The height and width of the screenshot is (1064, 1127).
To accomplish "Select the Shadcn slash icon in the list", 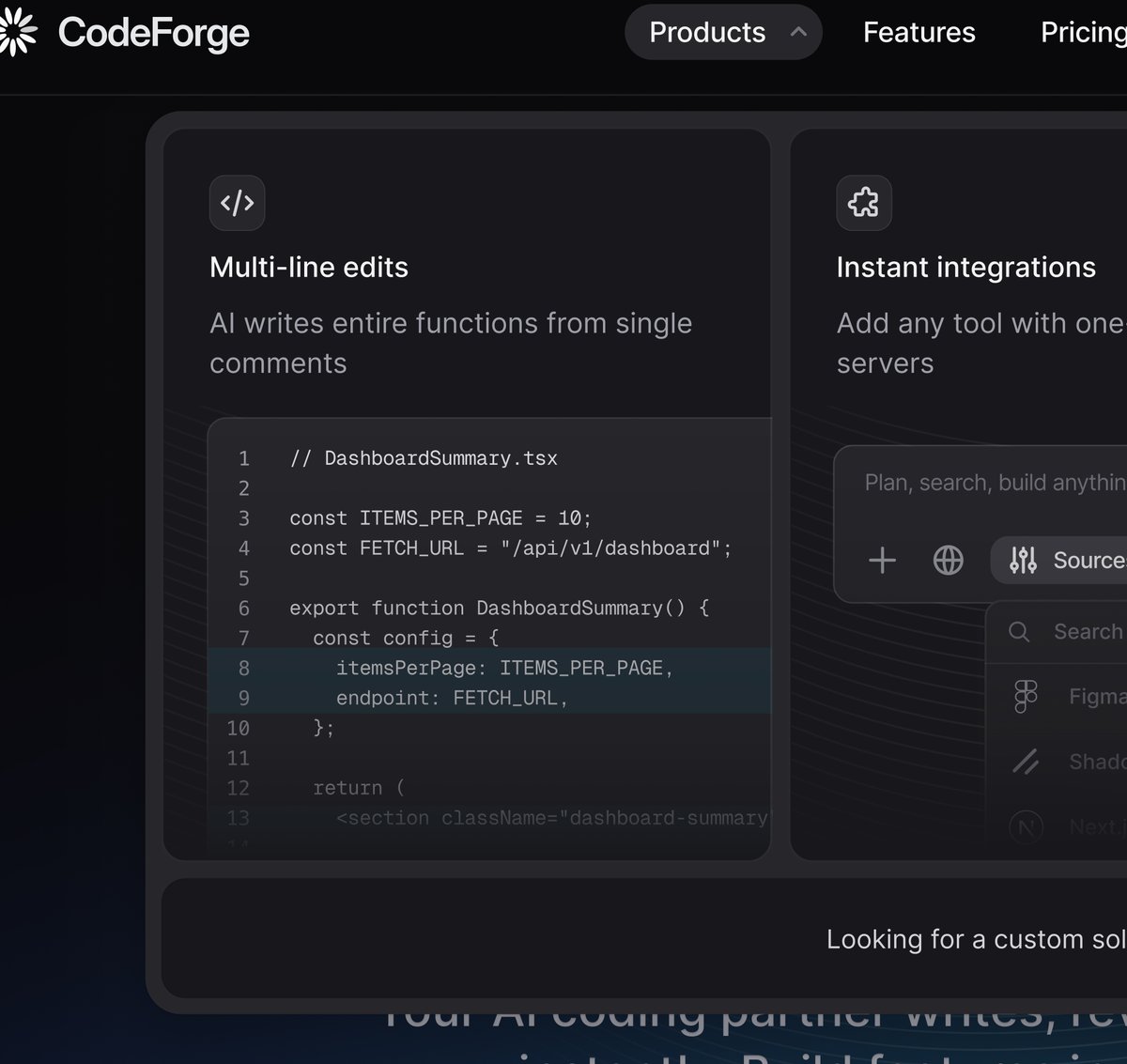I will point(1026,762).
